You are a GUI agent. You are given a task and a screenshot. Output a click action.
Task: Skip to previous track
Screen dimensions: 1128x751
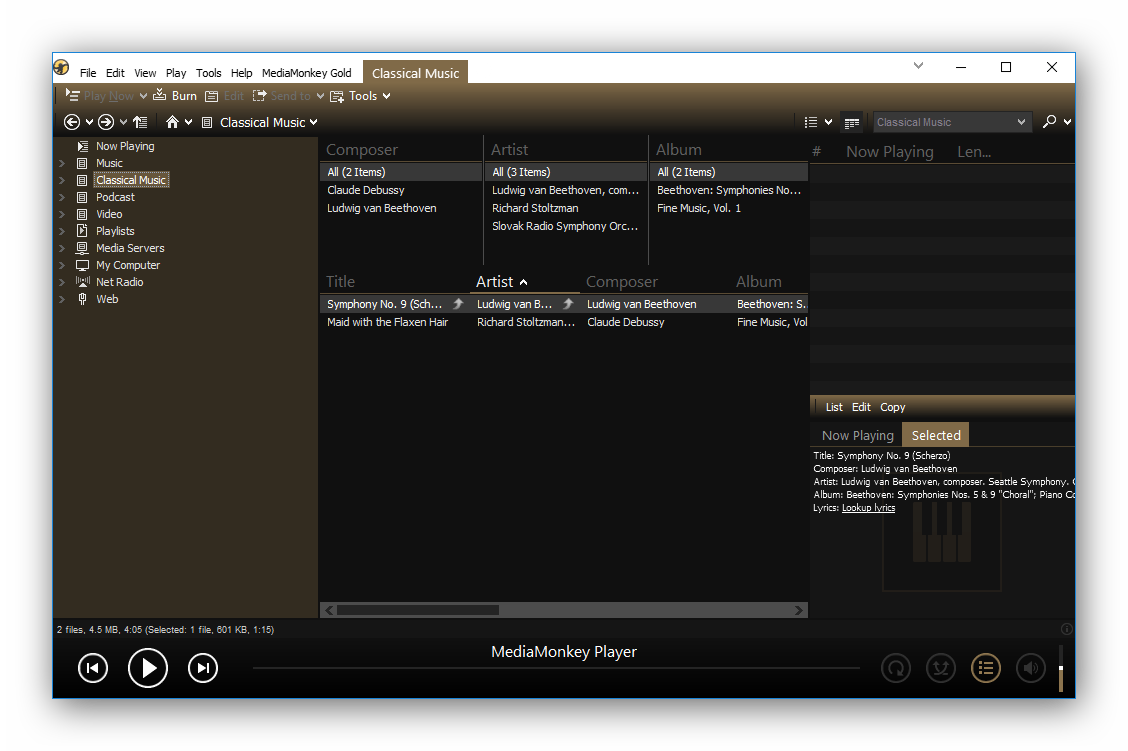tap(93, 668)
